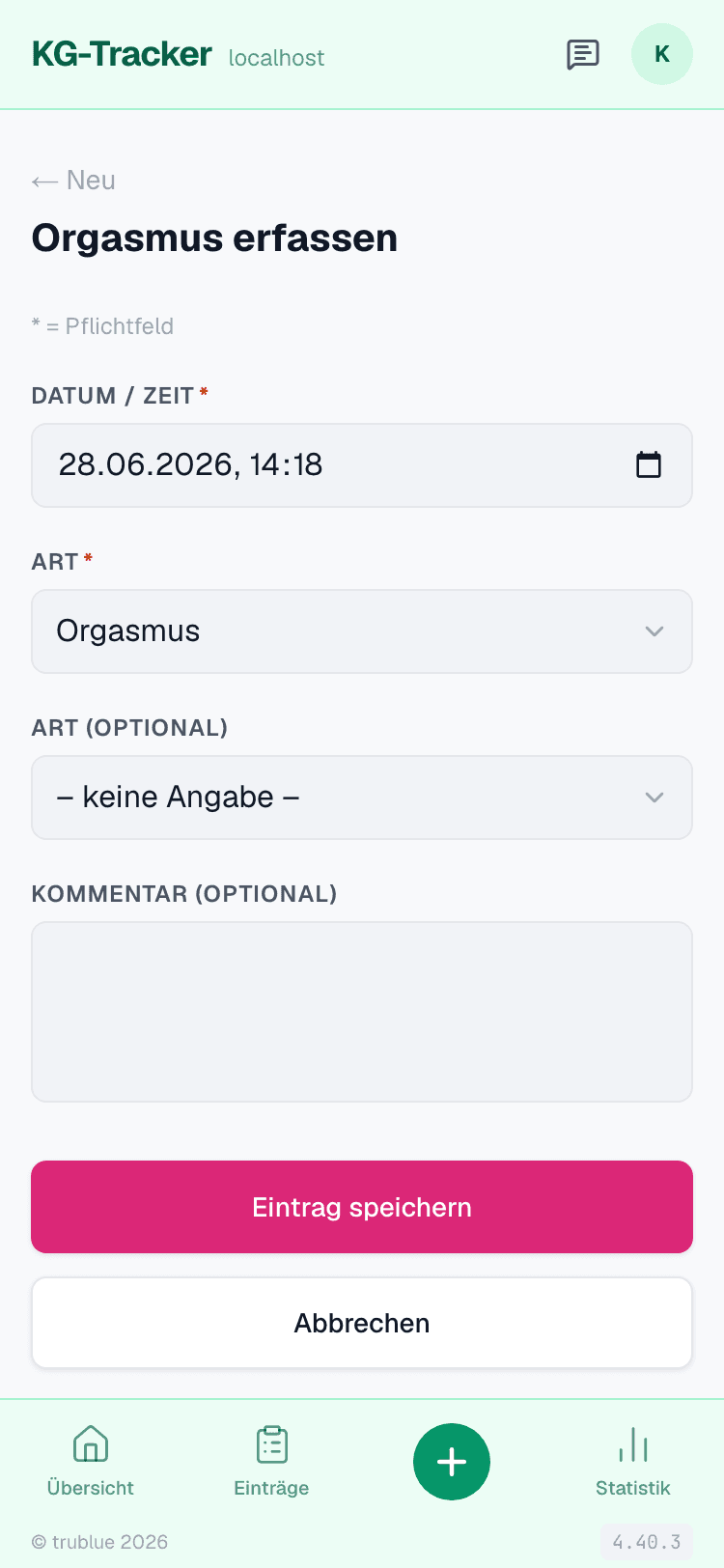Tap the Einträge clipboard icon
Image resolution: width=724 pixels, height=1568 pixels.
271,1444
